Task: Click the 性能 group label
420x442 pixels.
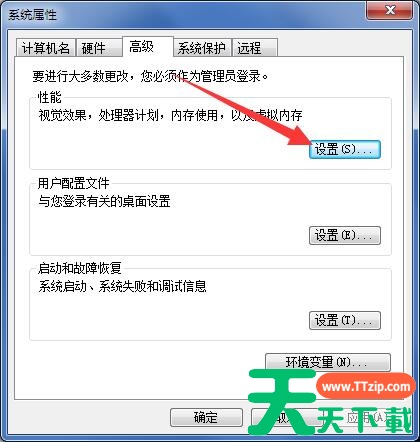Action: [50, 97]
